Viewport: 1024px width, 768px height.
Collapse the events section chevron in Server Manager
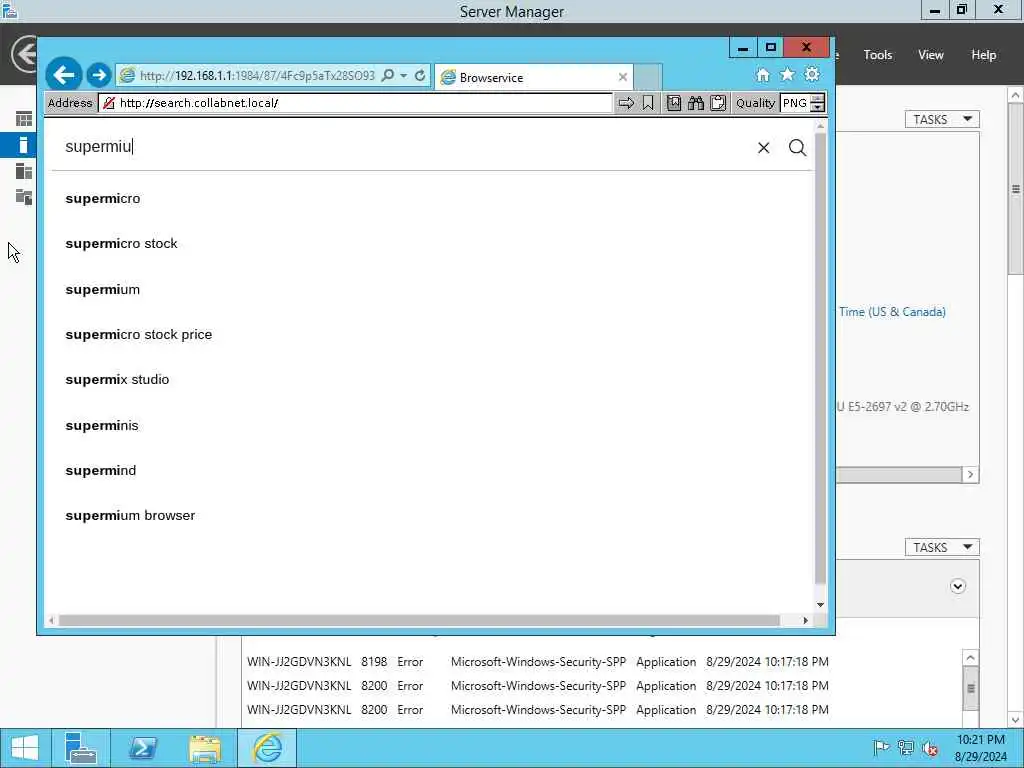pos(958,586)
